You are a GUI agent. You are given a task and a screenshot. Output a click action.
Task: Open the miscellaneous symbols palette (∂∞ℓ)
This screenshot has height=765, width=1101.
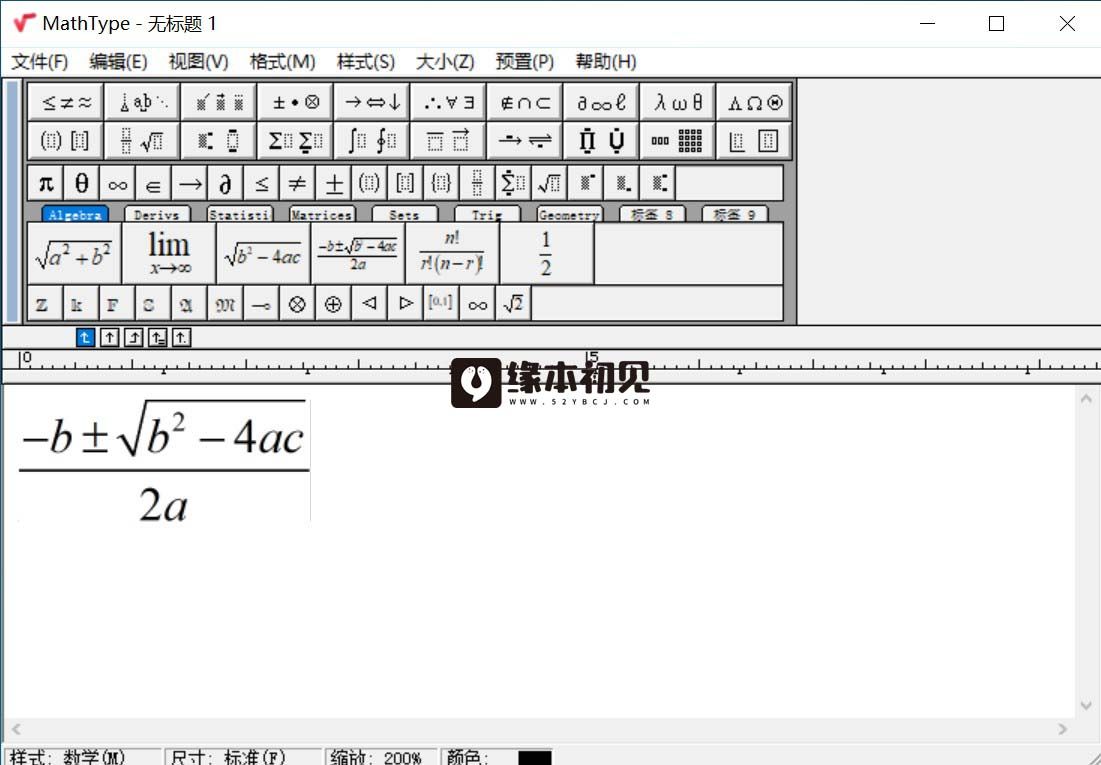pyautogui.click(x=602, y=103)
